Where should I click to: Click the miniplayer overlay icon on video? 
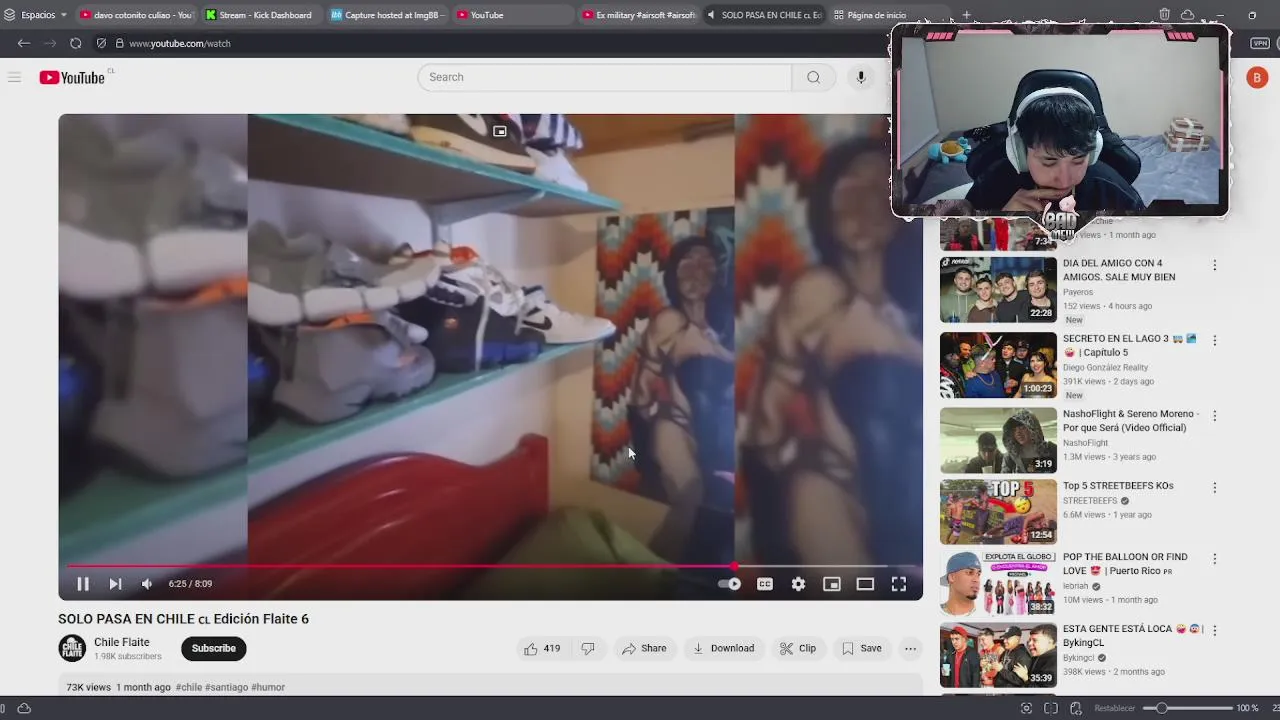[500, 131]
